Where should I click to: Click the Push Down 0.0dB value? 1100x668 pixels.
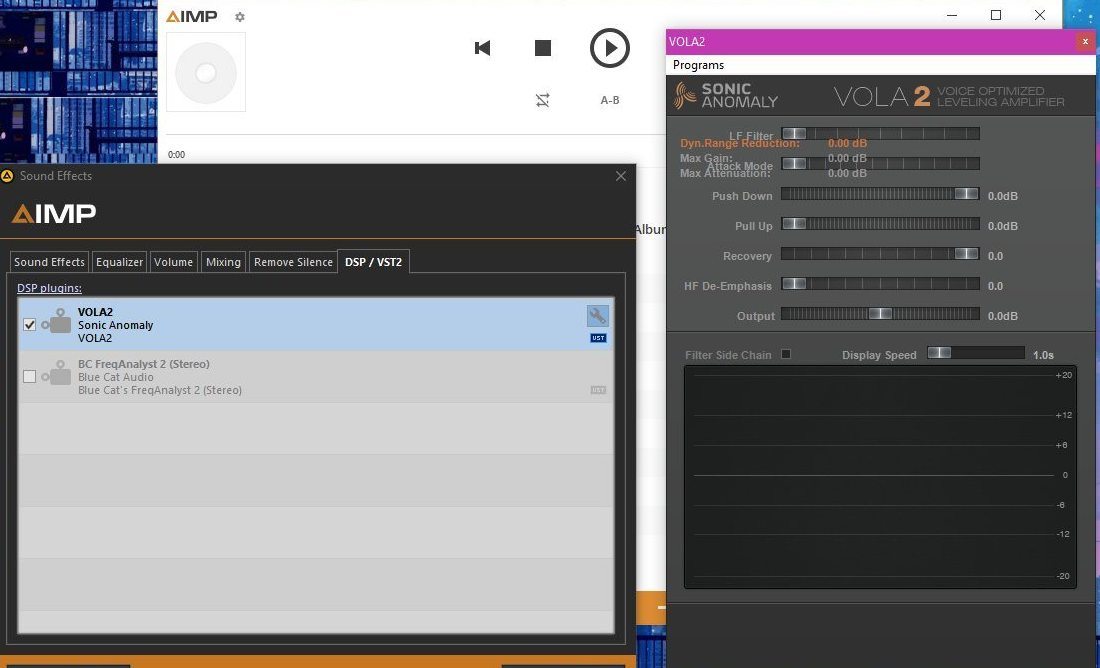[1002, 196]
